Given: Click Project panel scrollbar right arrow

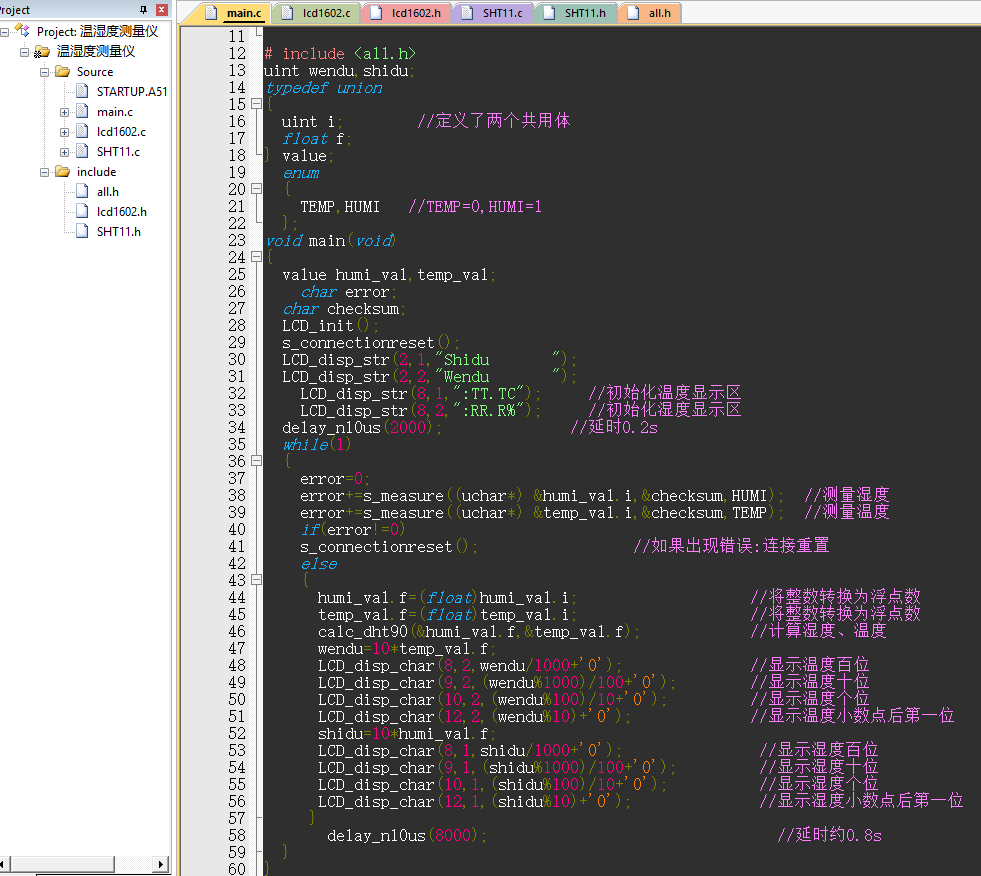Looking at the screenshot, I should click(161, 863).
